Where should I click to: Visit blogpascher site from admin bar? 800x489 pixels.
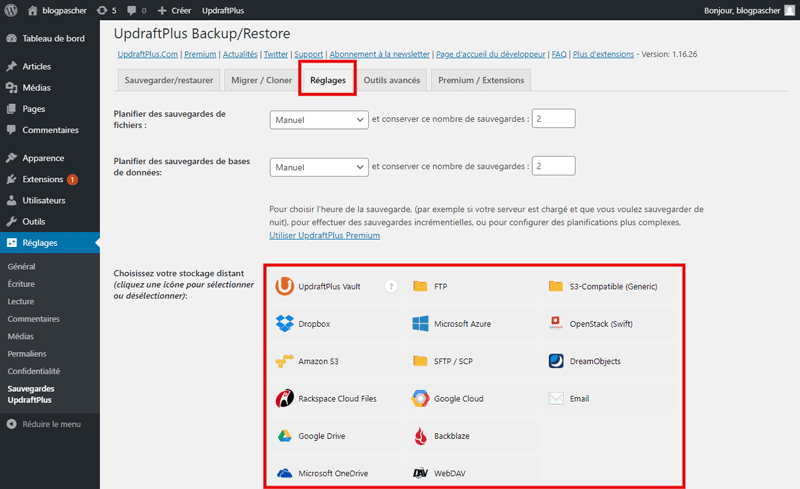(x=57, y=10)
